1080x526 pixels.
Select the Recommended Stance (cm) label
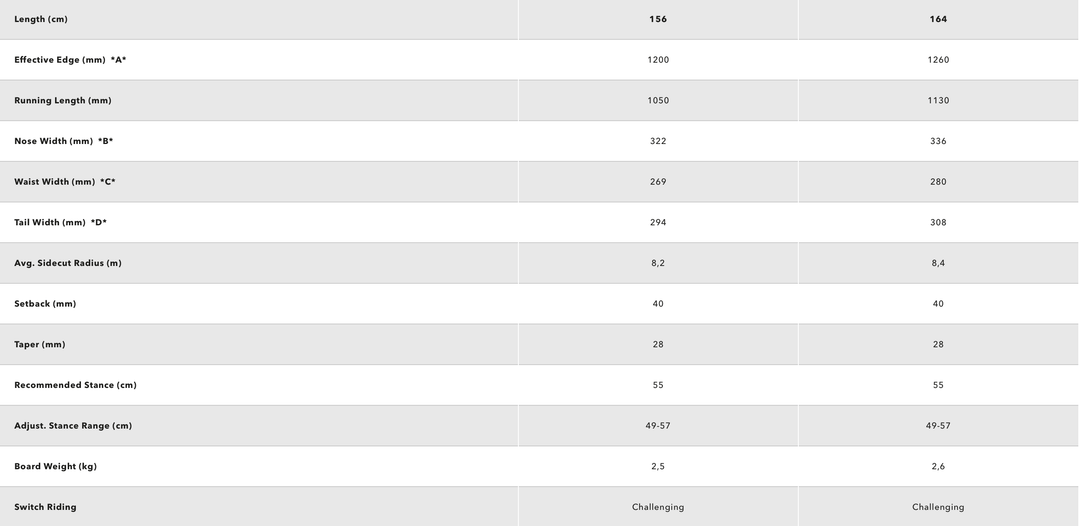click(x=75, y=385)
